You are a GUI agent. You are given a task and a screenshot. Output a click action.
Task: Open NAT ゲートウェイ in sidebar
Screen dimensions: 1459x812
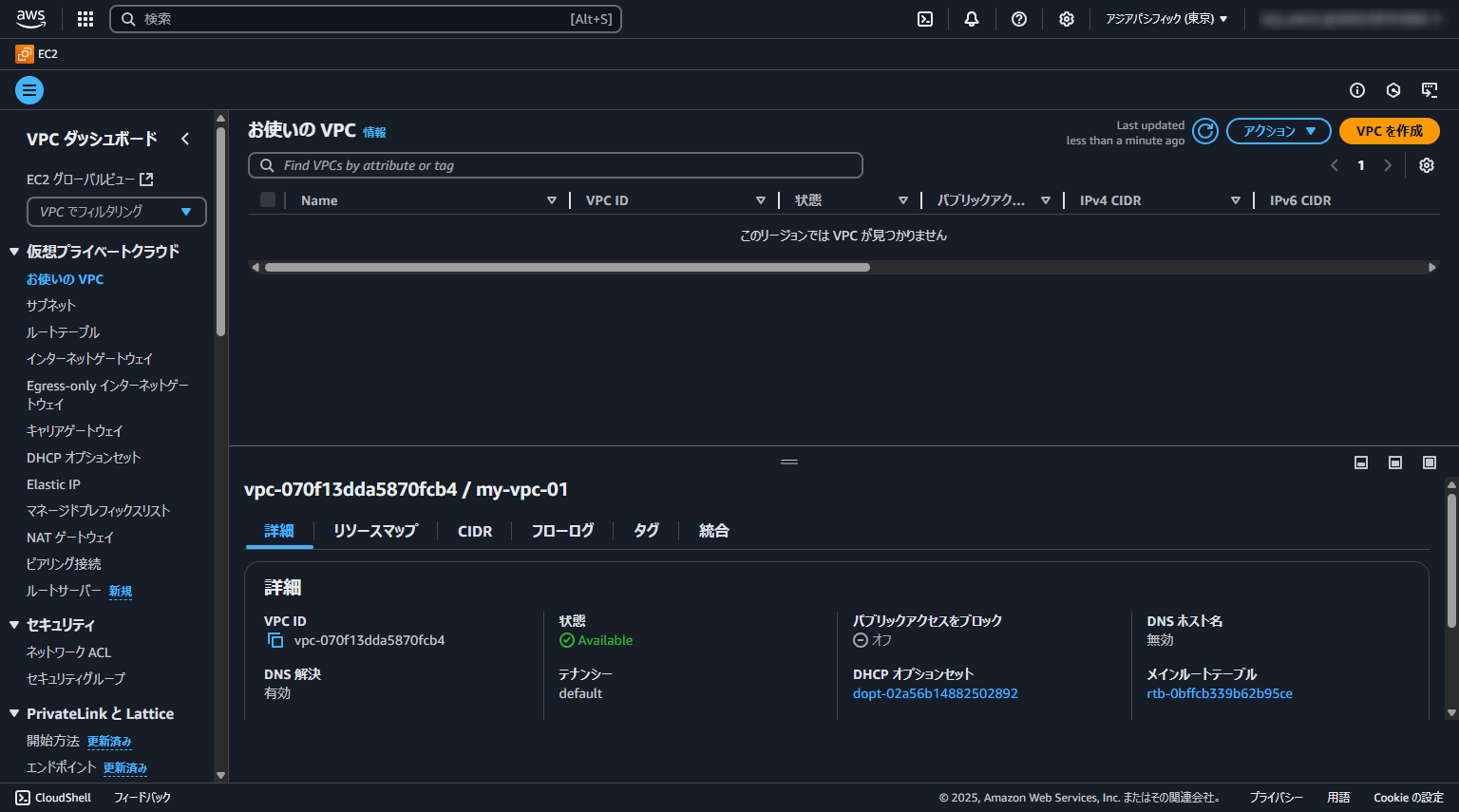[x=70, y=538]
